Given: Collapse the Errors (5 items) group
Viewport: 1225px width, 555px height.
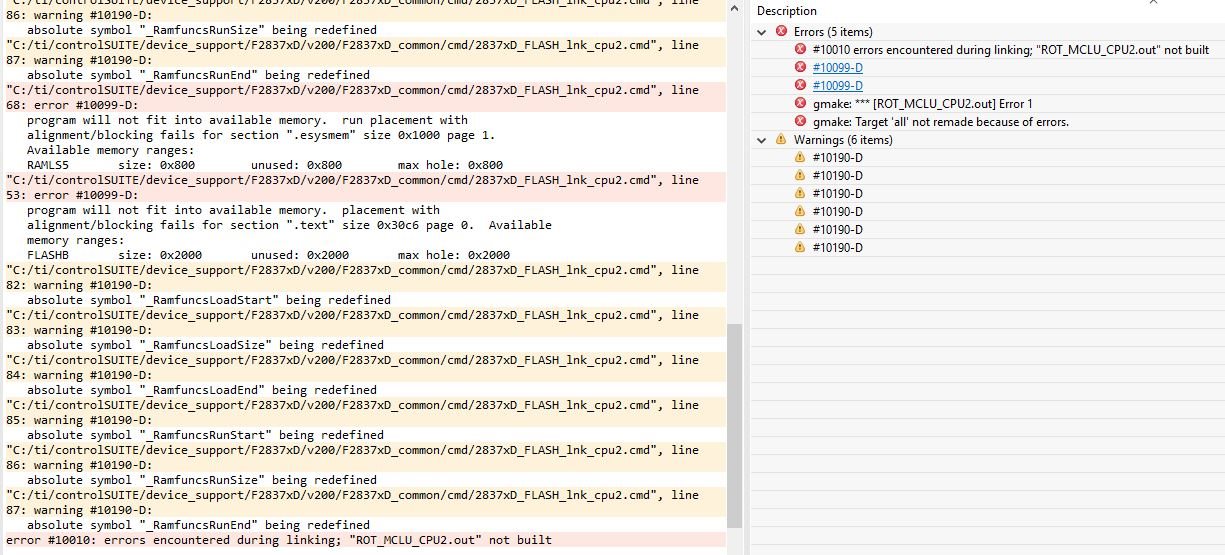Looking at the screenshot, I should [x=763, y=32].
